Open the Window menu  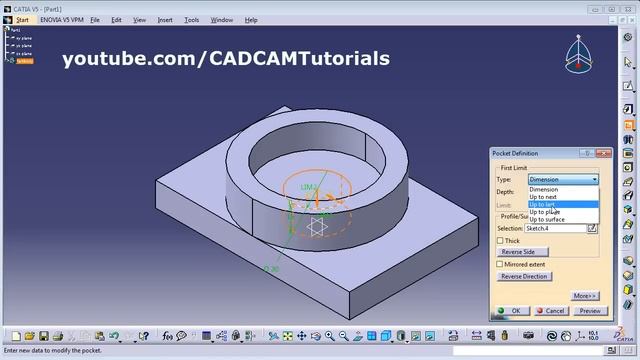pos(222,20)
